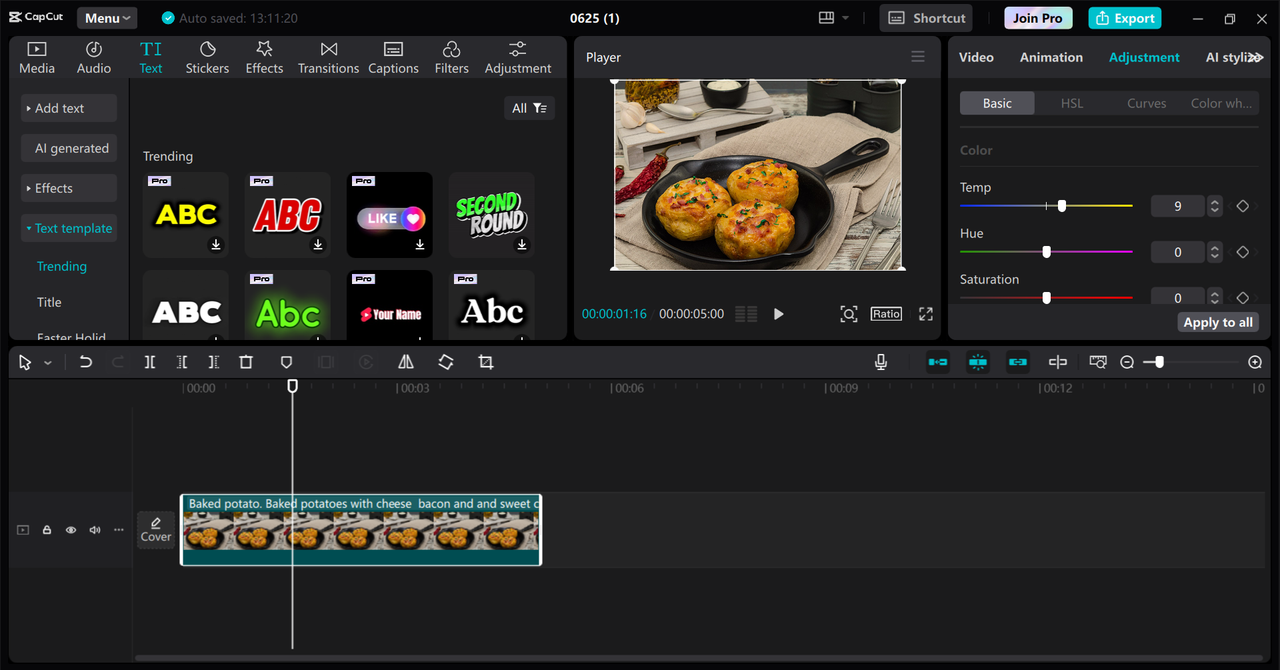Screen dimensions: 1280x670
Task: Open the Media panel
Action: 37,58
